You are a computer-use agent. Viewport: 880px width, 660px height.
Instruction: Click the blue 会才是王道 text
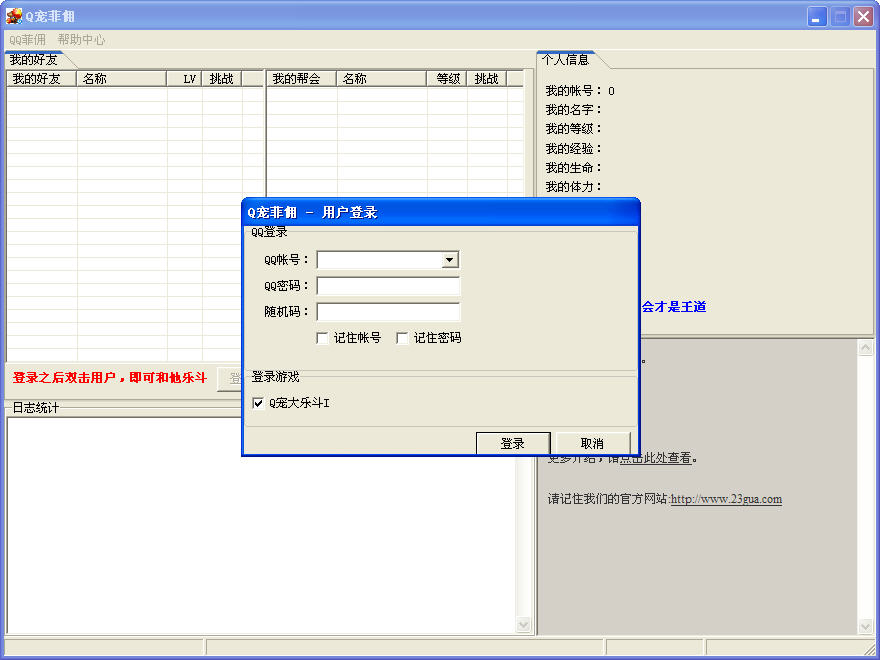[673, 306]
